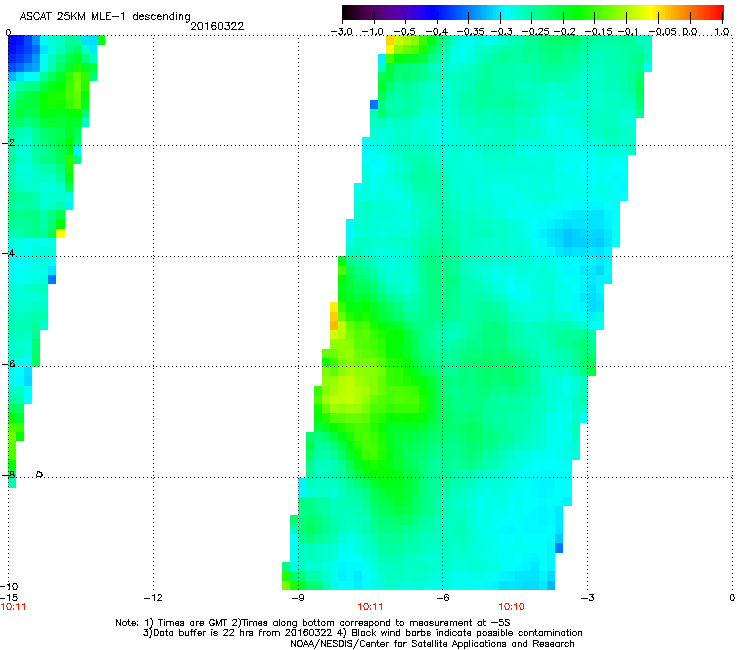This screenshot has width=740, height=650.
Task: Click the NOAA/NESDIS credit line
Action: [432, 644]
